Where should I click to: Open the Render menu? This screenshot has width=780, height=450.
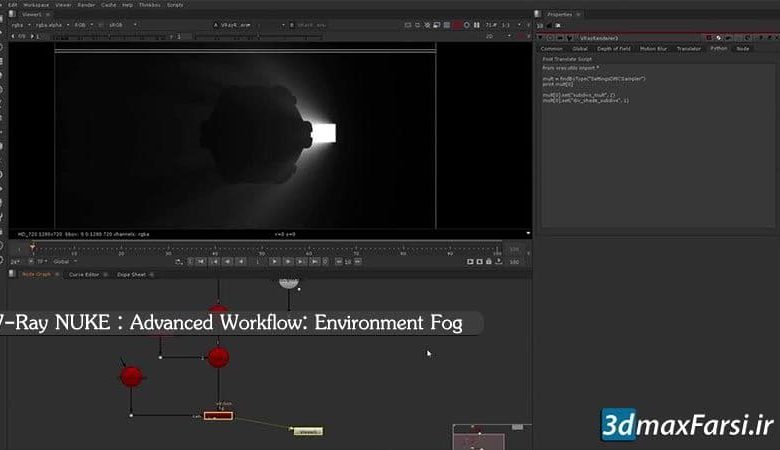coord(86,4)
